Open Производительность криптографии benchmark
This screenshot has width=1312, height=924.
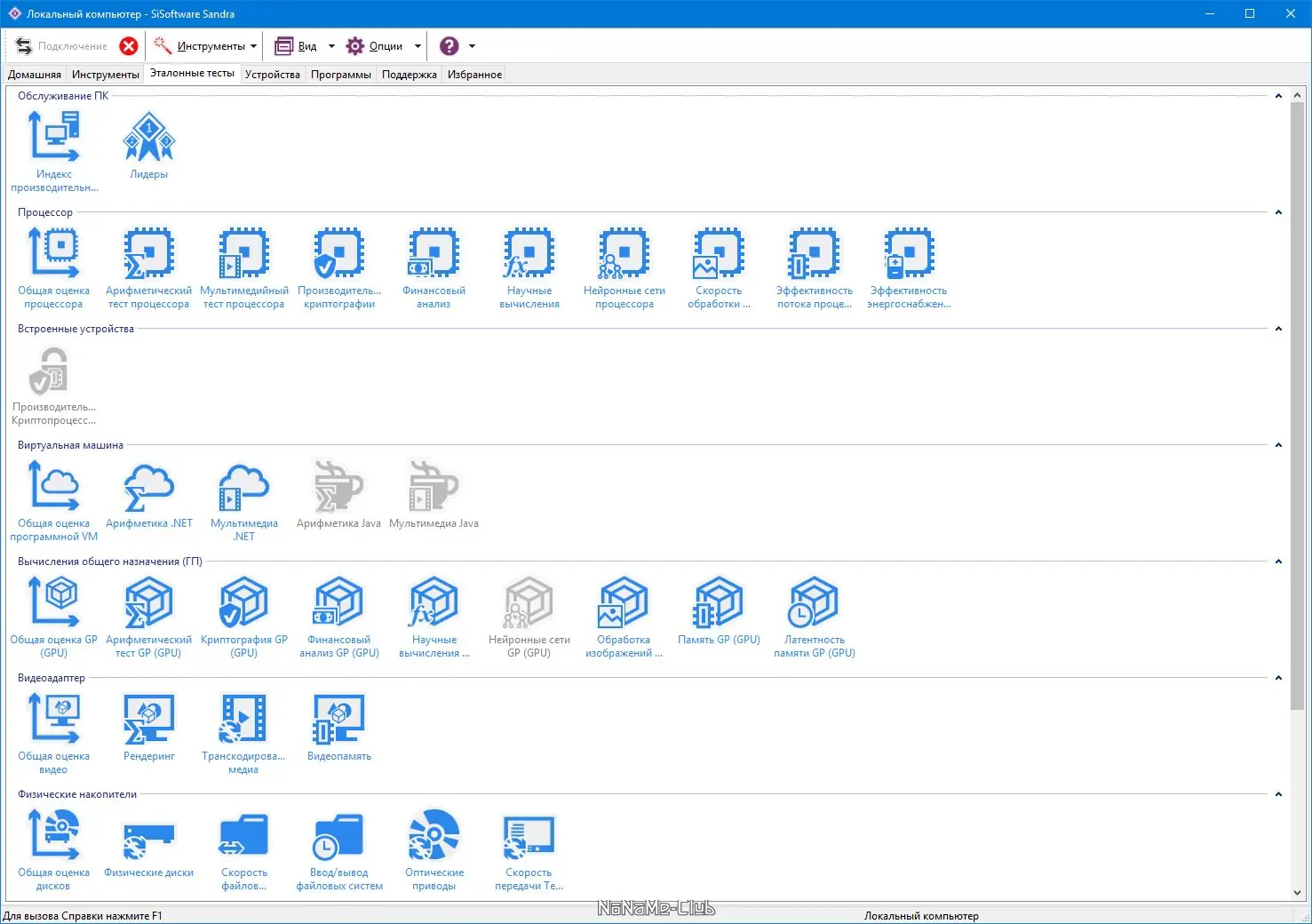coord(339,267)
